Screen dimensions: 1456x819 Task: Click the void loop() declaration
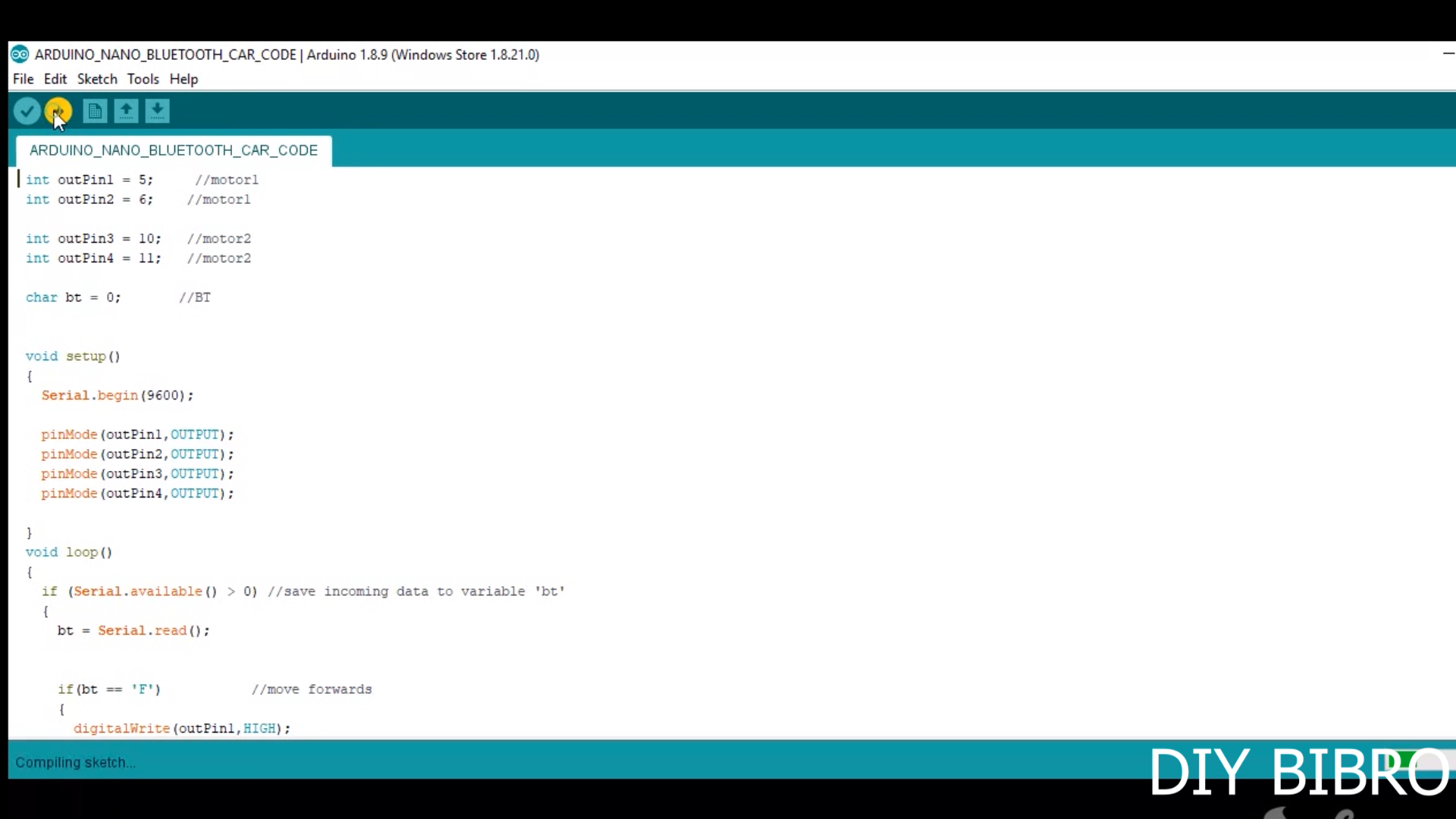[69, 552]
